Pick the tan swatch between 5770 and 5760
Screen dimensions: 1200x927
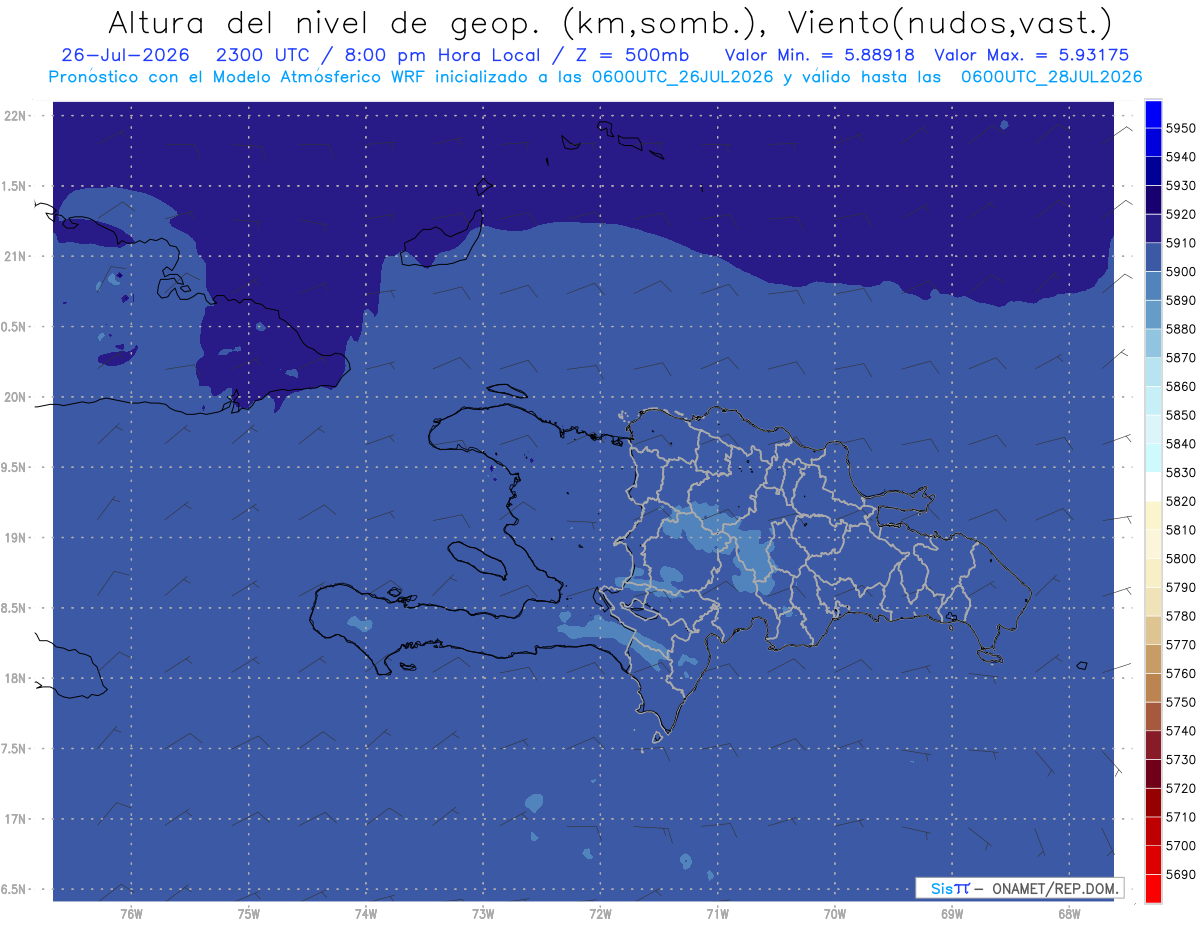pos(1153,659)
